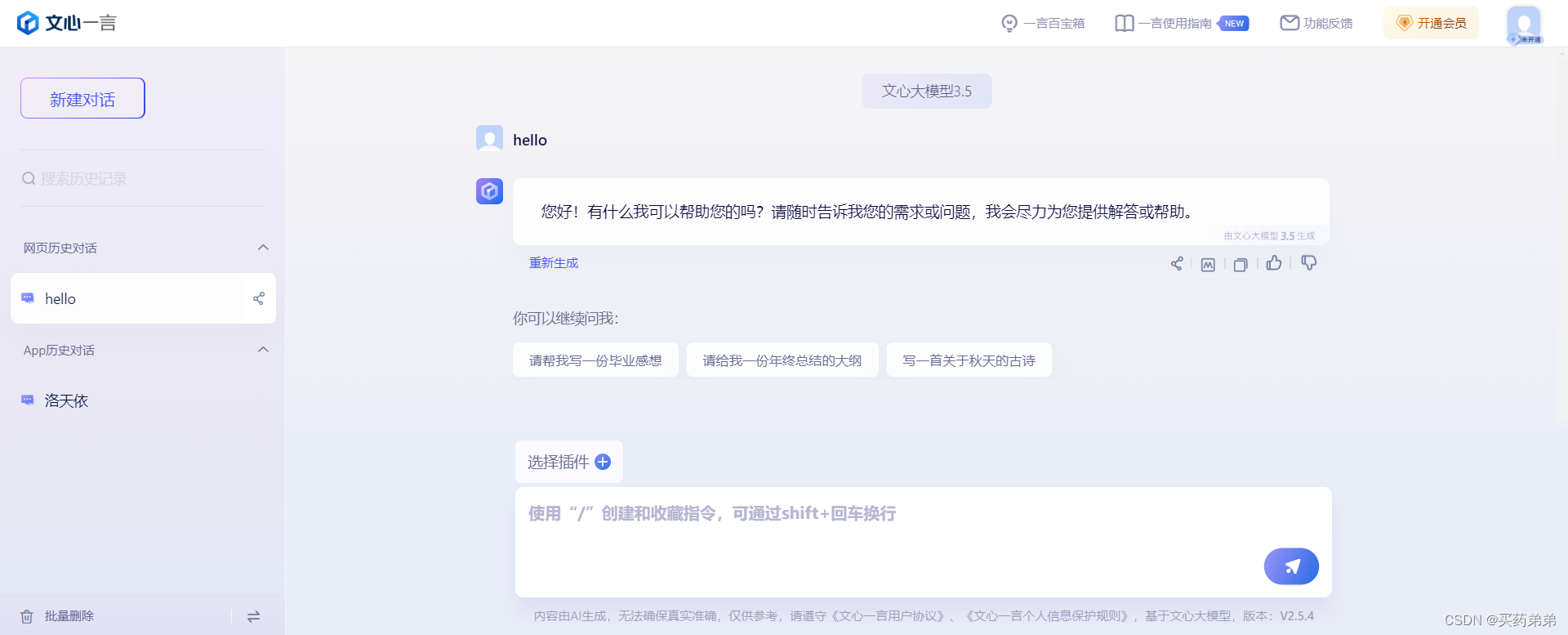Click the assistant avatar icon beside reply
Viewport: 1568px width, 635px height.
[x=489, y=191]
